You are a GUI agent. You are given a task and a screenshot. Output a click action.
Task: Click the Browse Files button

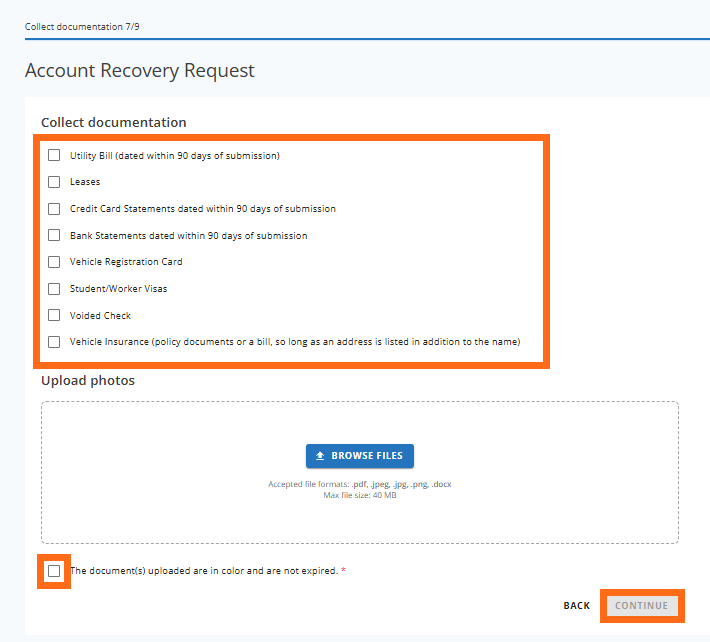click(360, 456)
